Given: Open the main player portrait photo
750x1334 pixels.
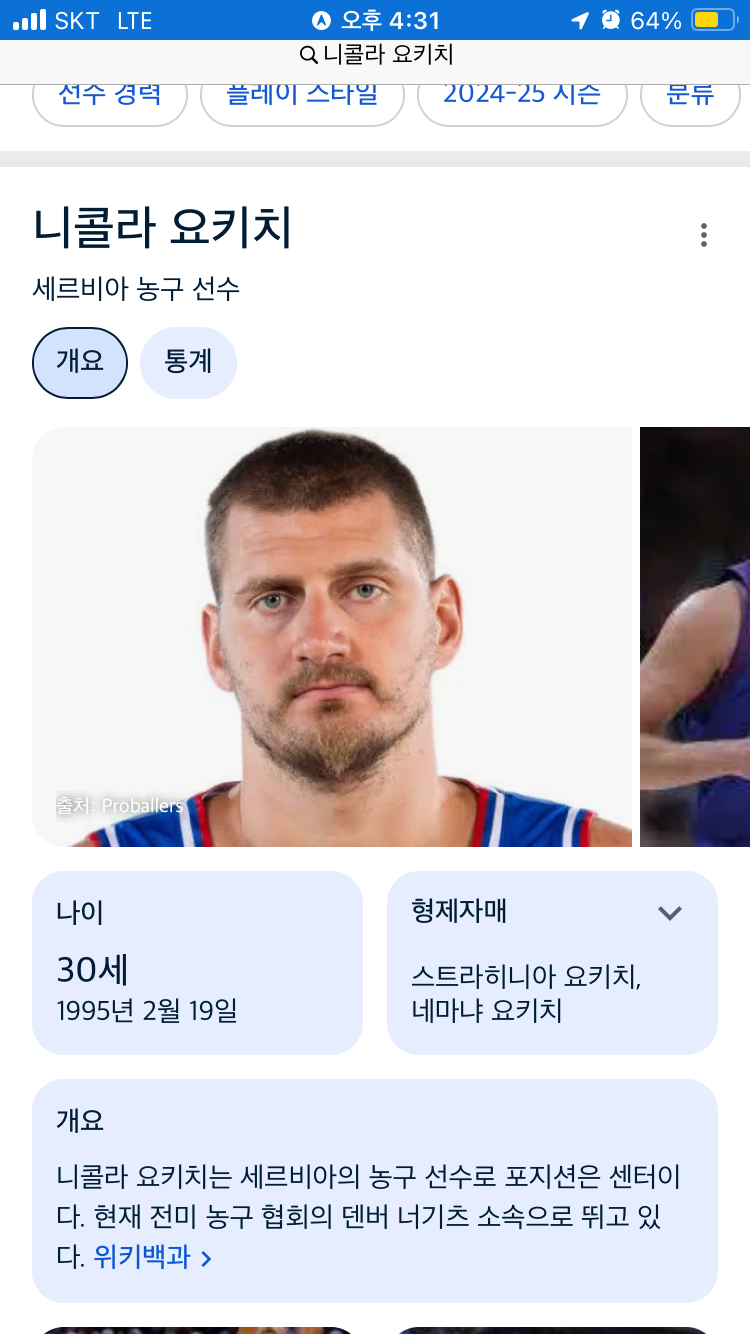Looking at the screenshot, I should pyautogui.click(x=332, y=637).
